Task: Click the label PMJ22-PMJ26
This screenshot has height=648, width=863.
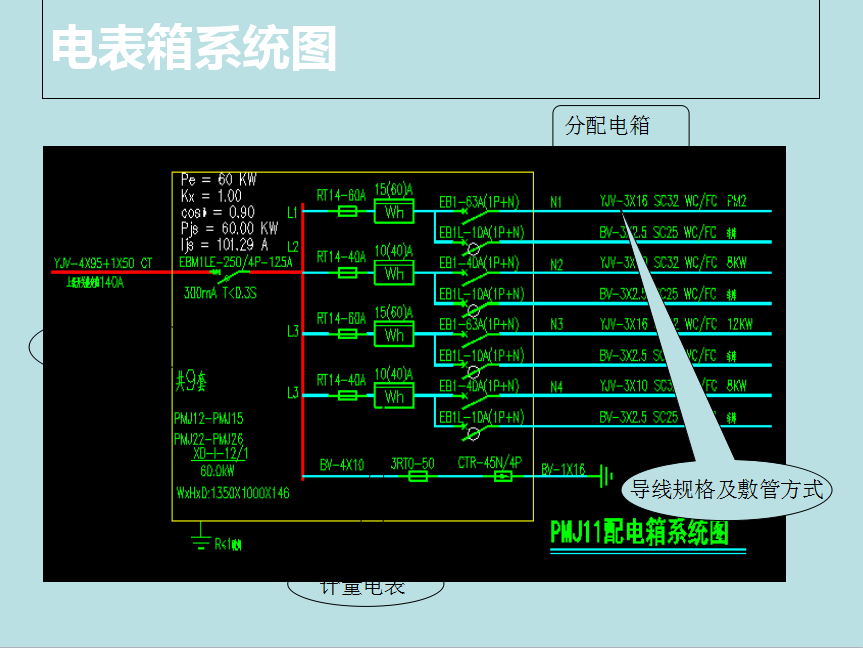Action: tap(209, 439)
